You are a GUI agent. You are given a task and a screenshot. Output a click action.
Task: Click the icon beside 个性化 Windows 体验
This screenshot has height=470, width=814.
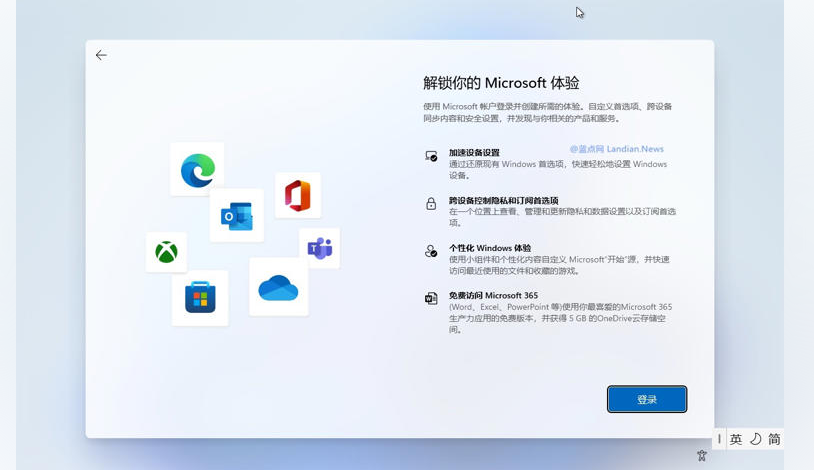click(x=431, y=252)
